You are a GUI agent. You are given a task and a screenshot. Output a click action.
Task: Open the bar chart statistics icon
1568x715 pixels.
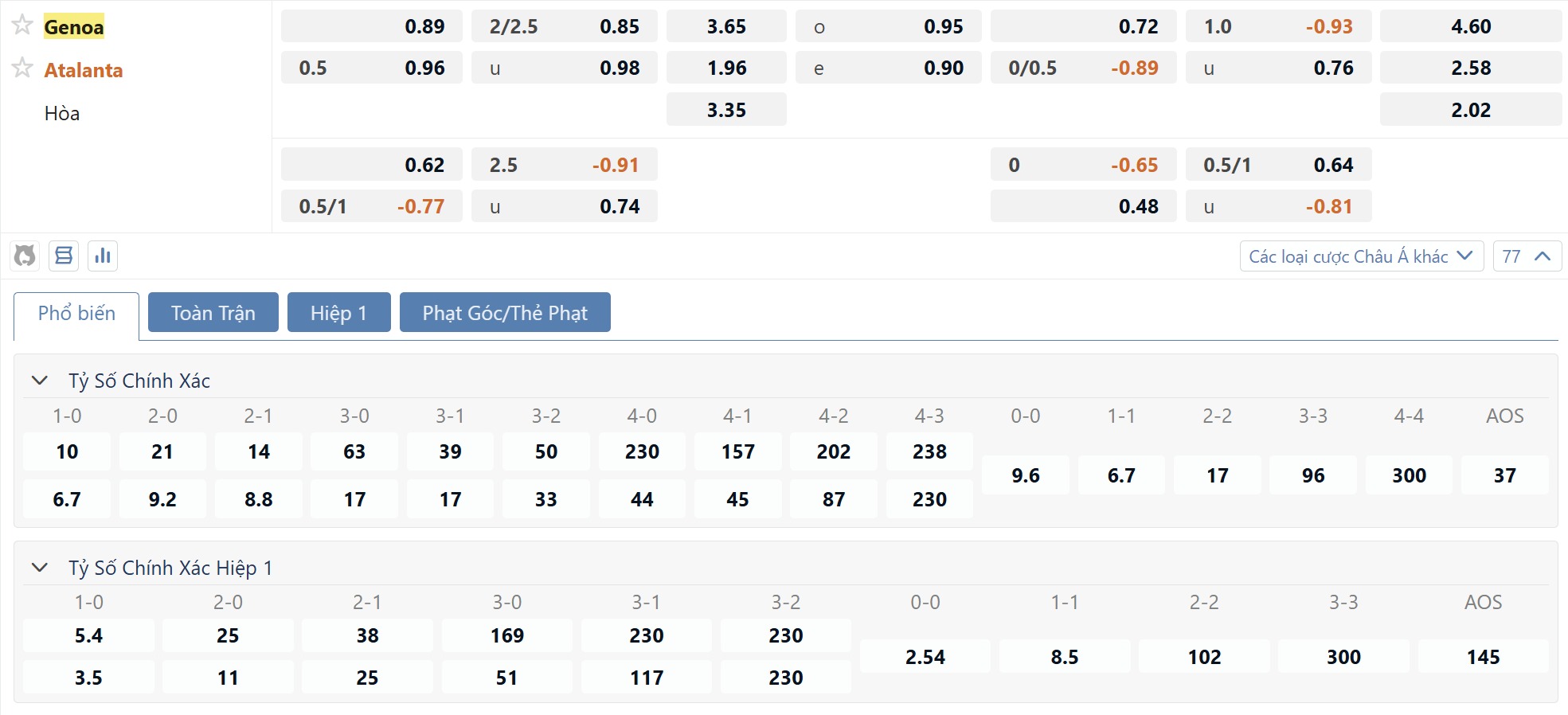click(x=103, y=256)
